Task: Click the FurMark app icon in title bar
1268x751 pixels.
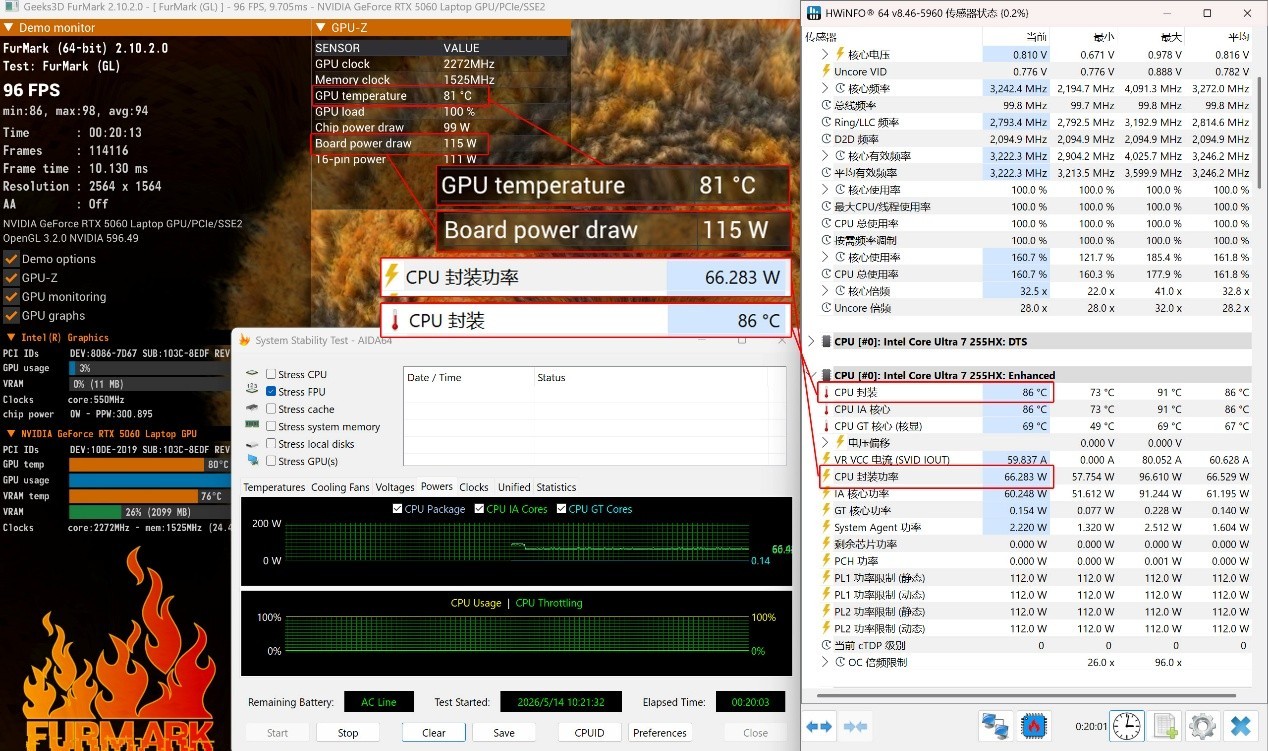Action: (x=9, y=6)
